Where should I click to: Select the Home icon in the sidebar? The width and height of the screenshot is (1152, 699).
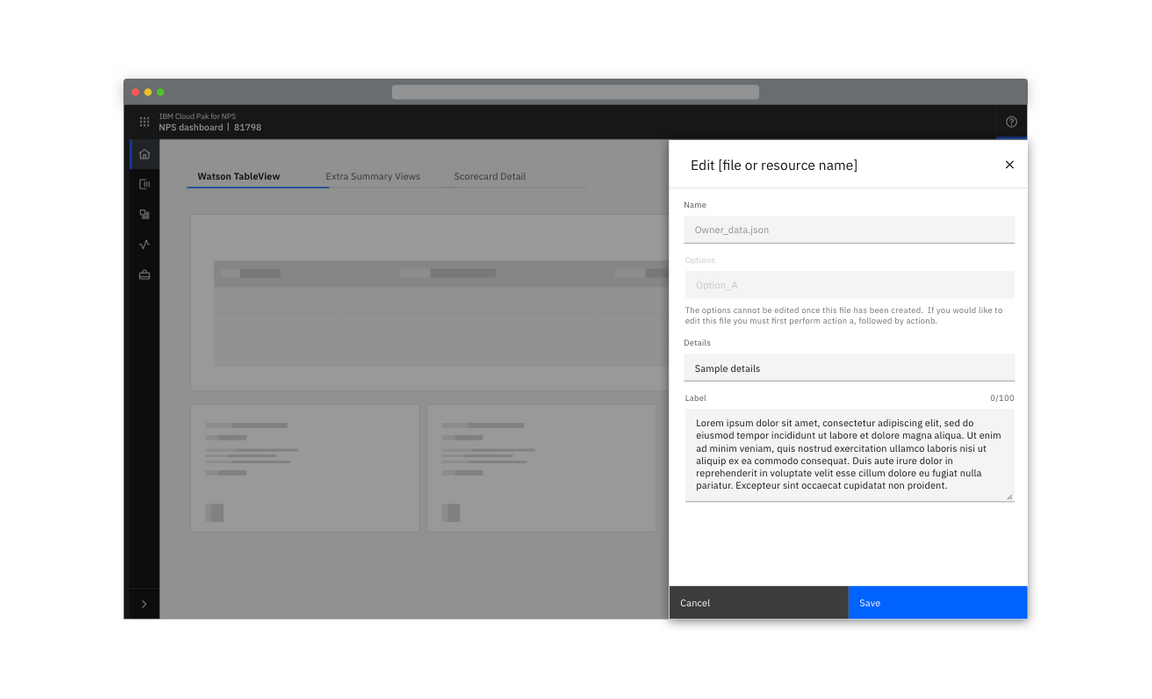pos(144,153)
